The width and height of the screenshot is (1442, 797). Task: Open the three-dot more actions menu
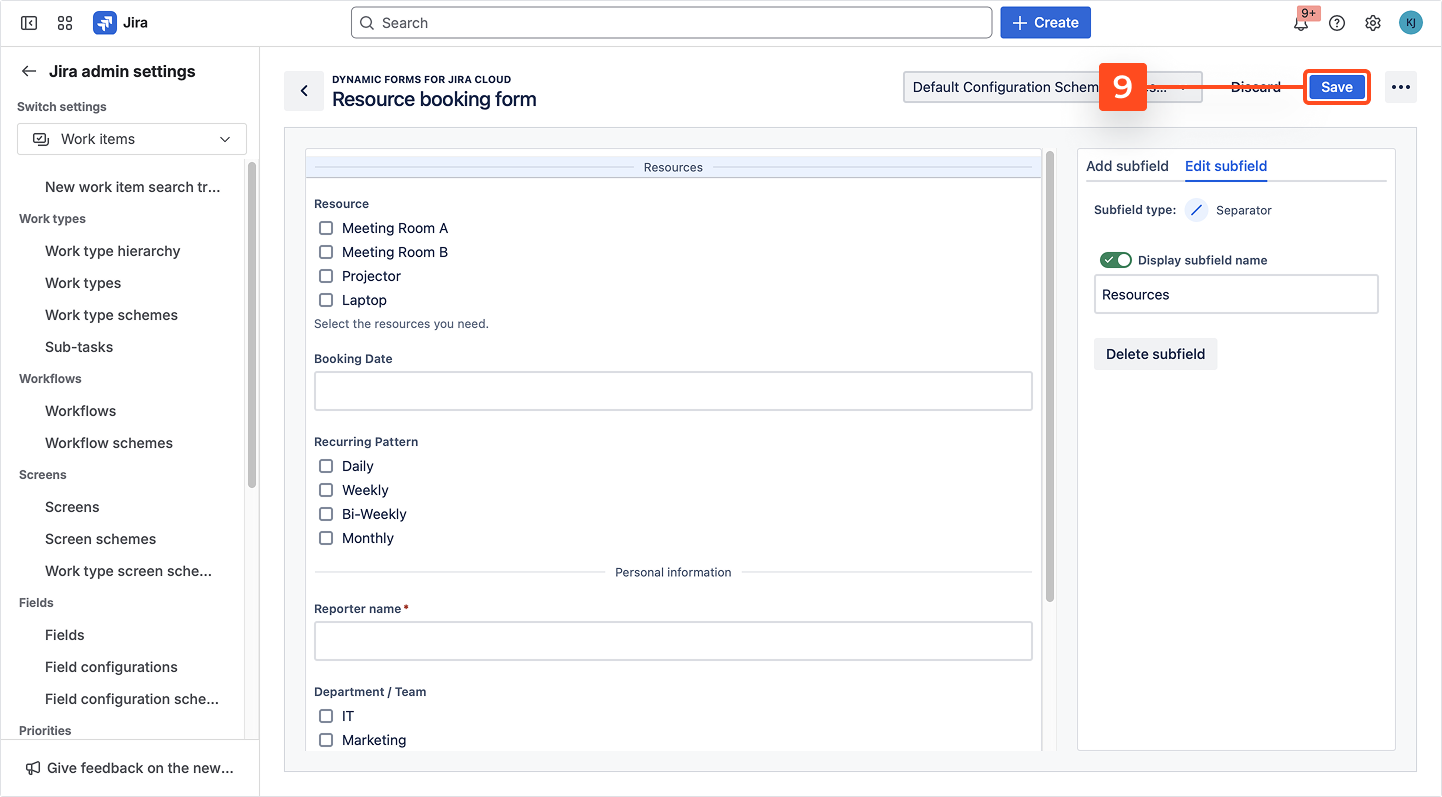coord(1401,87)
